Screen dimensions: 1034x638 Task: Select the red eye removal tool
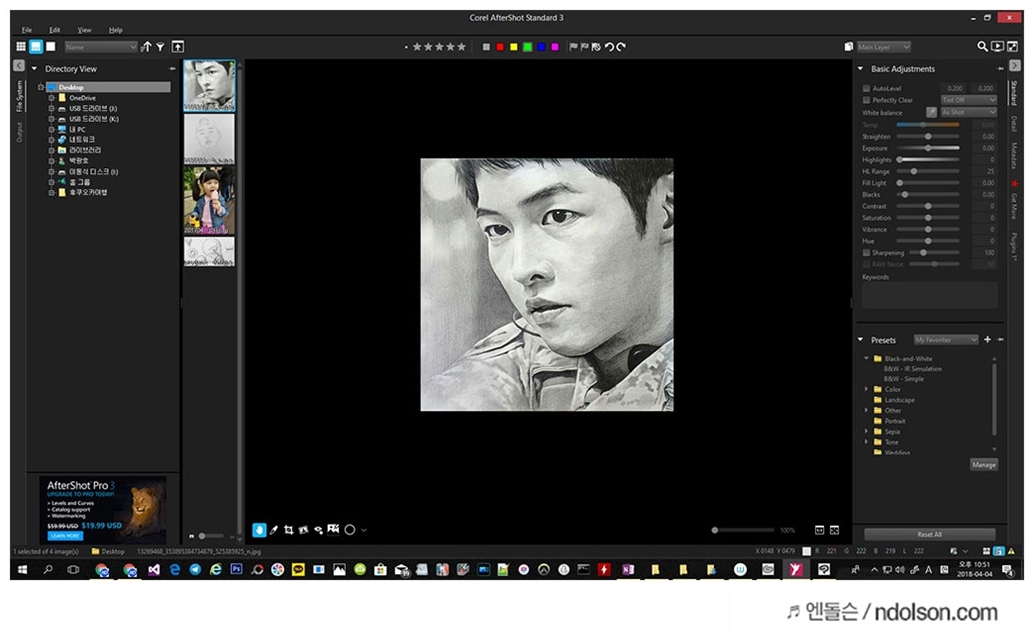(x=319, y=530)
